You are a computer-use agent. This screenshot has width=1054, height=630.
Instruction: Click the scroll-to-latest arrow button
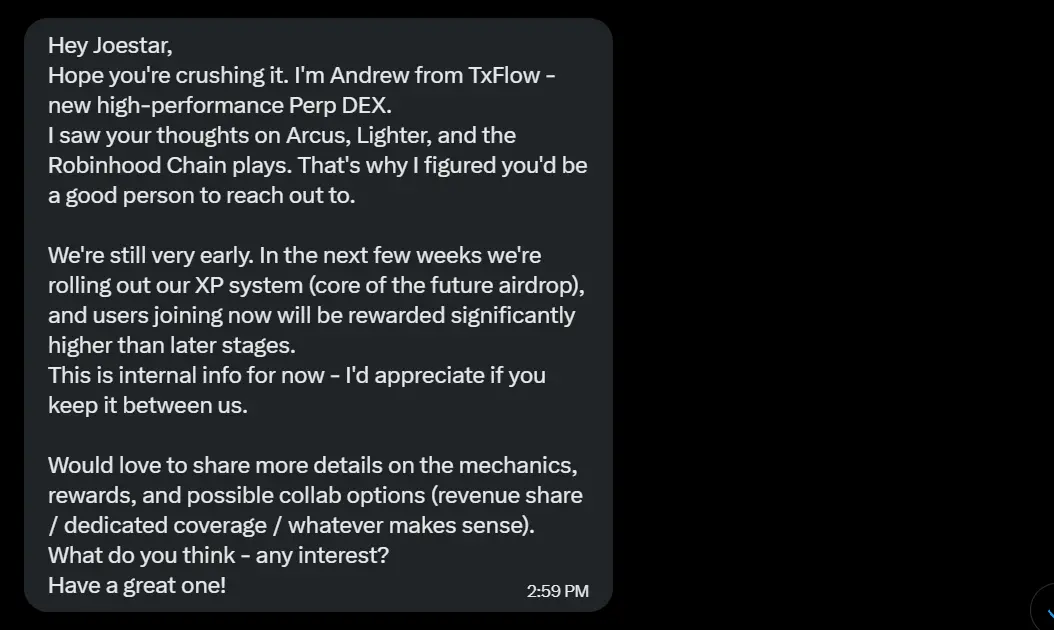click(x=1044, y=611)
